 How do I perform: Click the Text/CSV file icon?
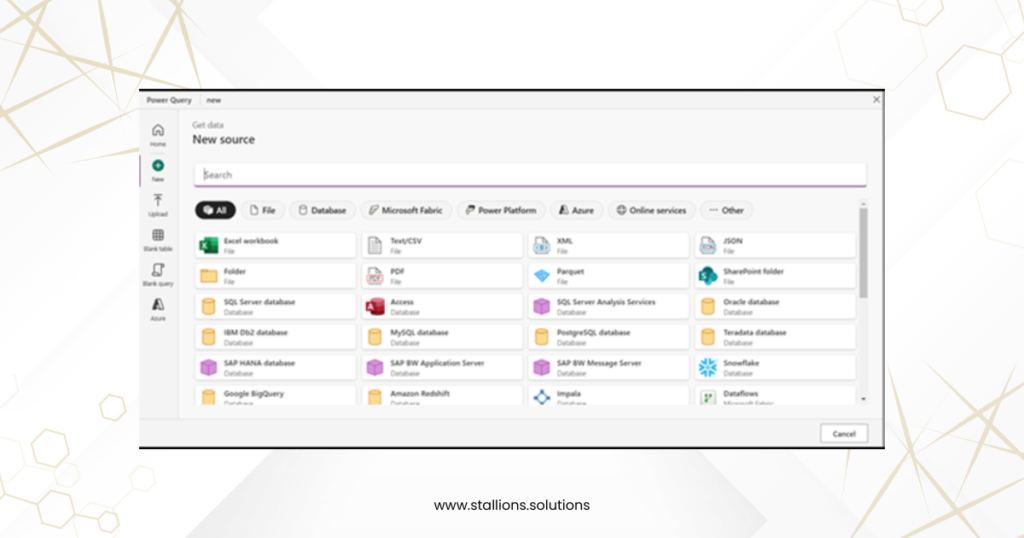[375, 245]
